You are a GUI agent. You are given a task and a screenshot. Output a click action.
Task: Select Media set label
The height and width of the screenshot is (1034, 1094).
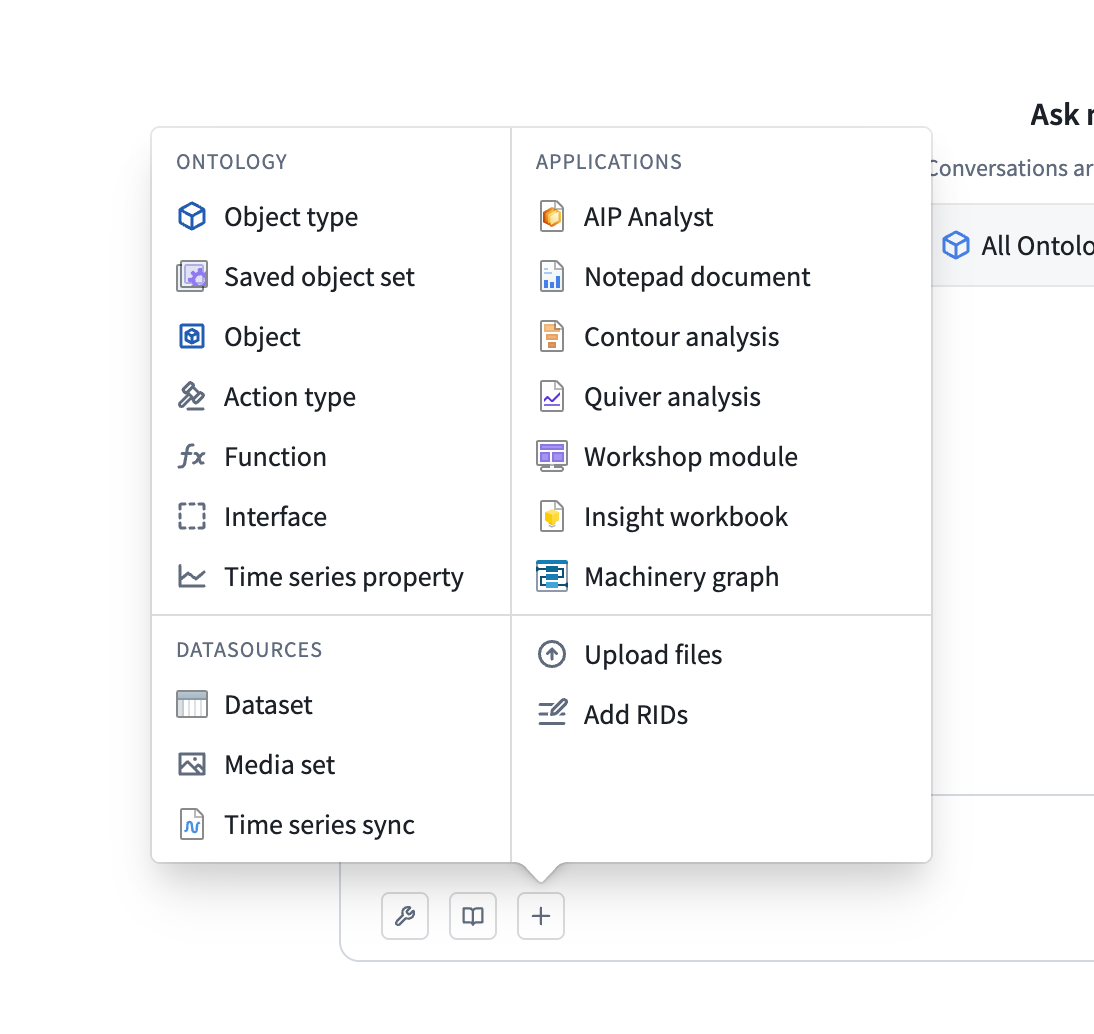(x=280, y=765)
